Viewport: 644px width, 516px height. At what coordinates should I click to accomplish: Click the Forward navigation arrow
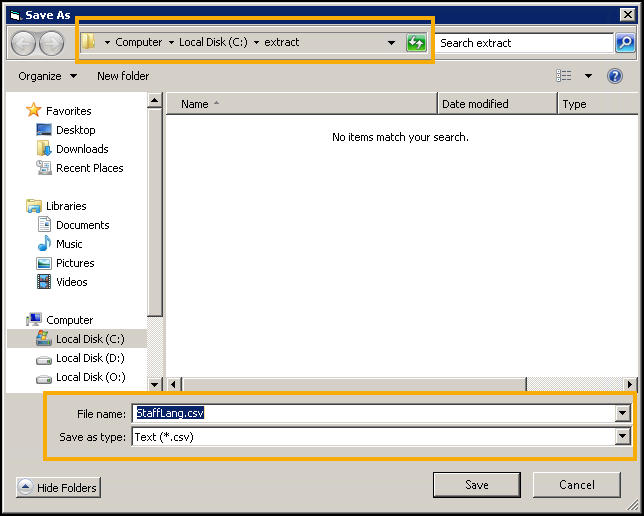pyautogui.click(x=51, y=43)
